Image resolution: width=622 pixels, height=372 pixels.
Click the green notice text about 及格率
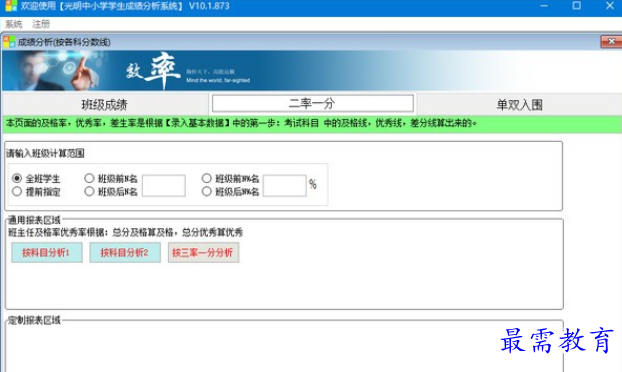241,123
